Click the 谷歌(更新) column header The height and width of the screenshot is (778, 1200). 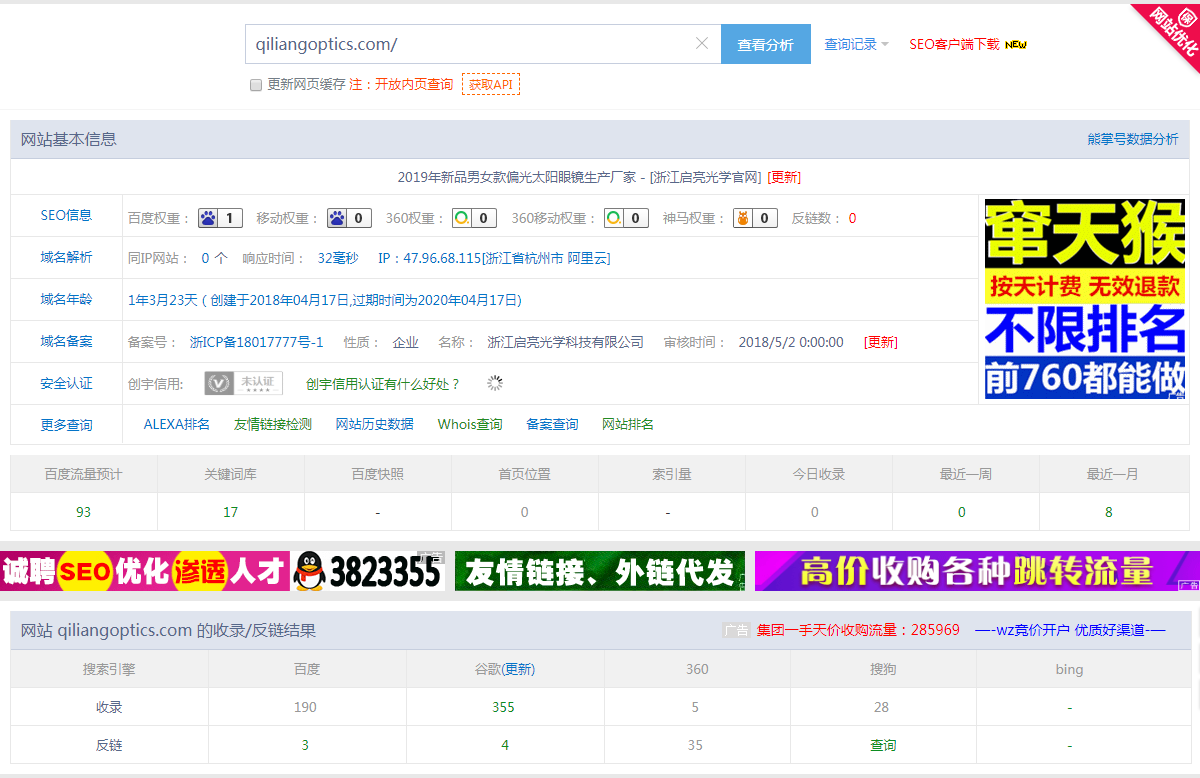504,669
